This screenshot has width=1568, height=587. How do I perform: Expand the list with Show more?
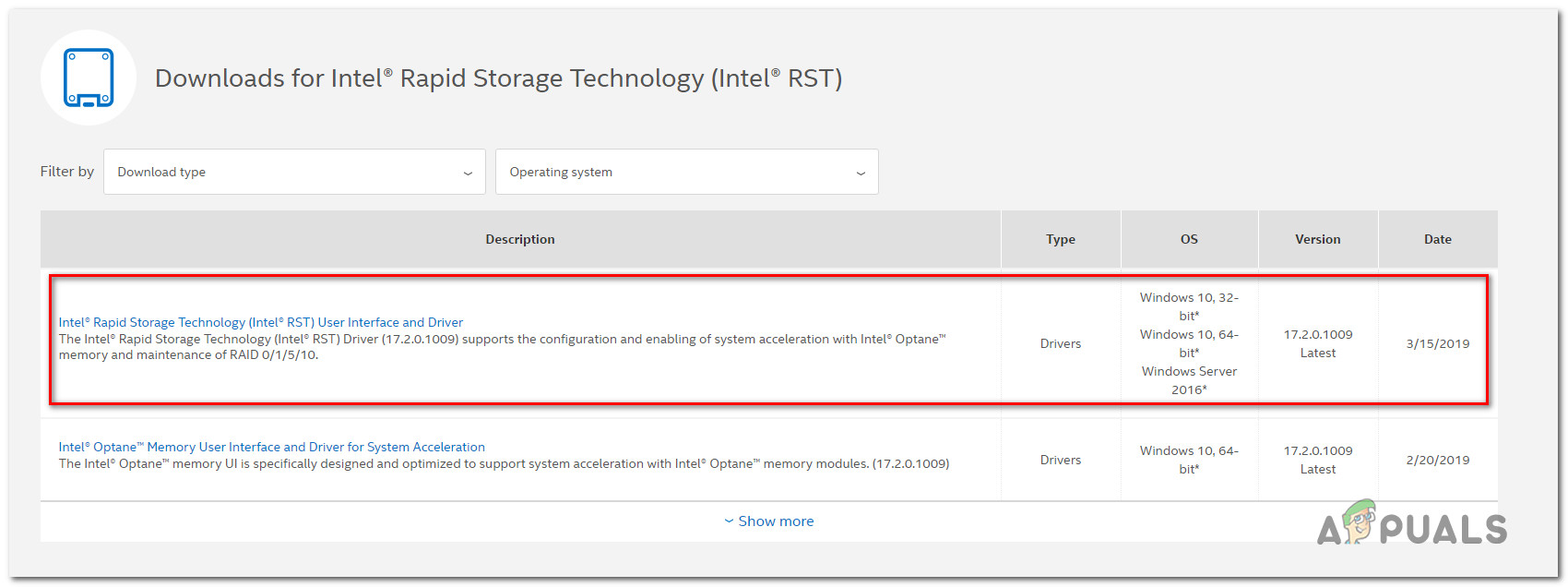[775, 521]
